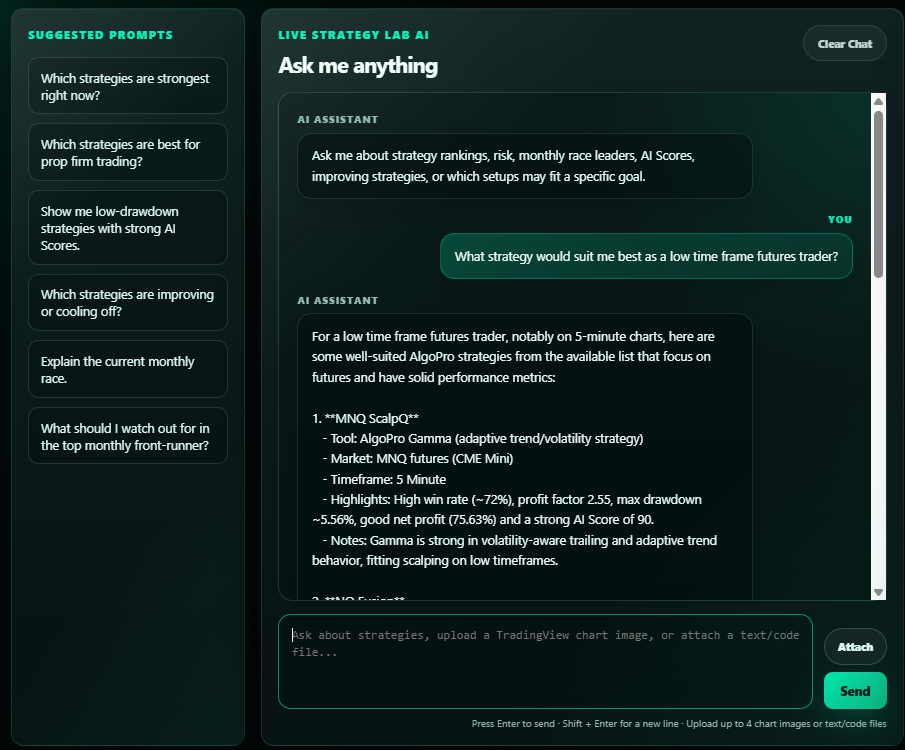Focus the strategy question text box
905x750 pixels.
545,662
